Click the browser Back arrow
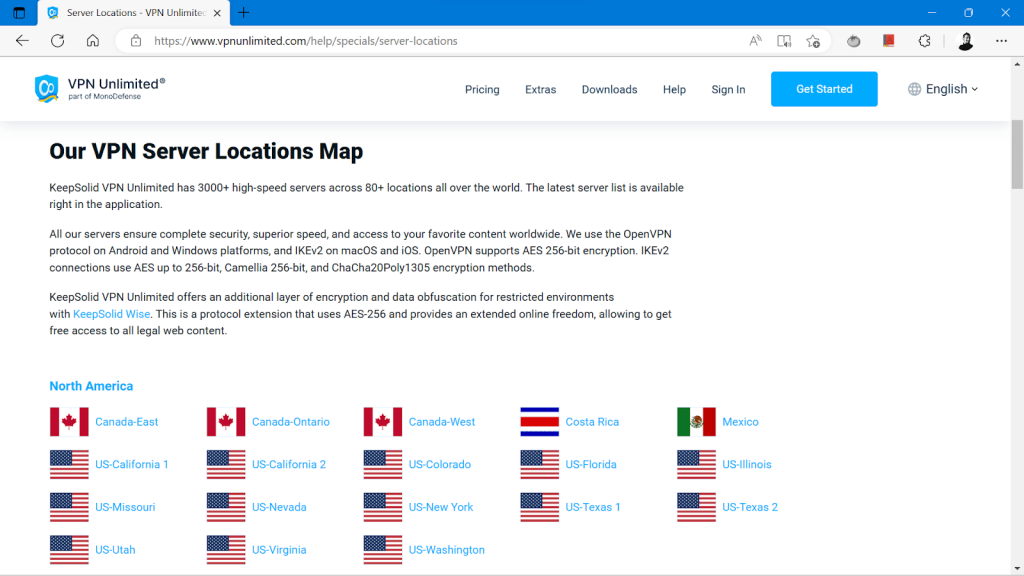1024x576 pixels. (22, 40)
